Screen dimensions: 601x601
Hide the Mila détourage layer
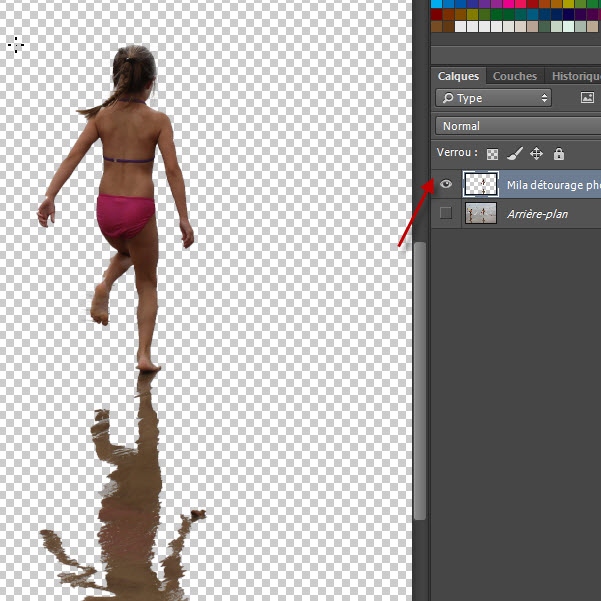point(446,184)
